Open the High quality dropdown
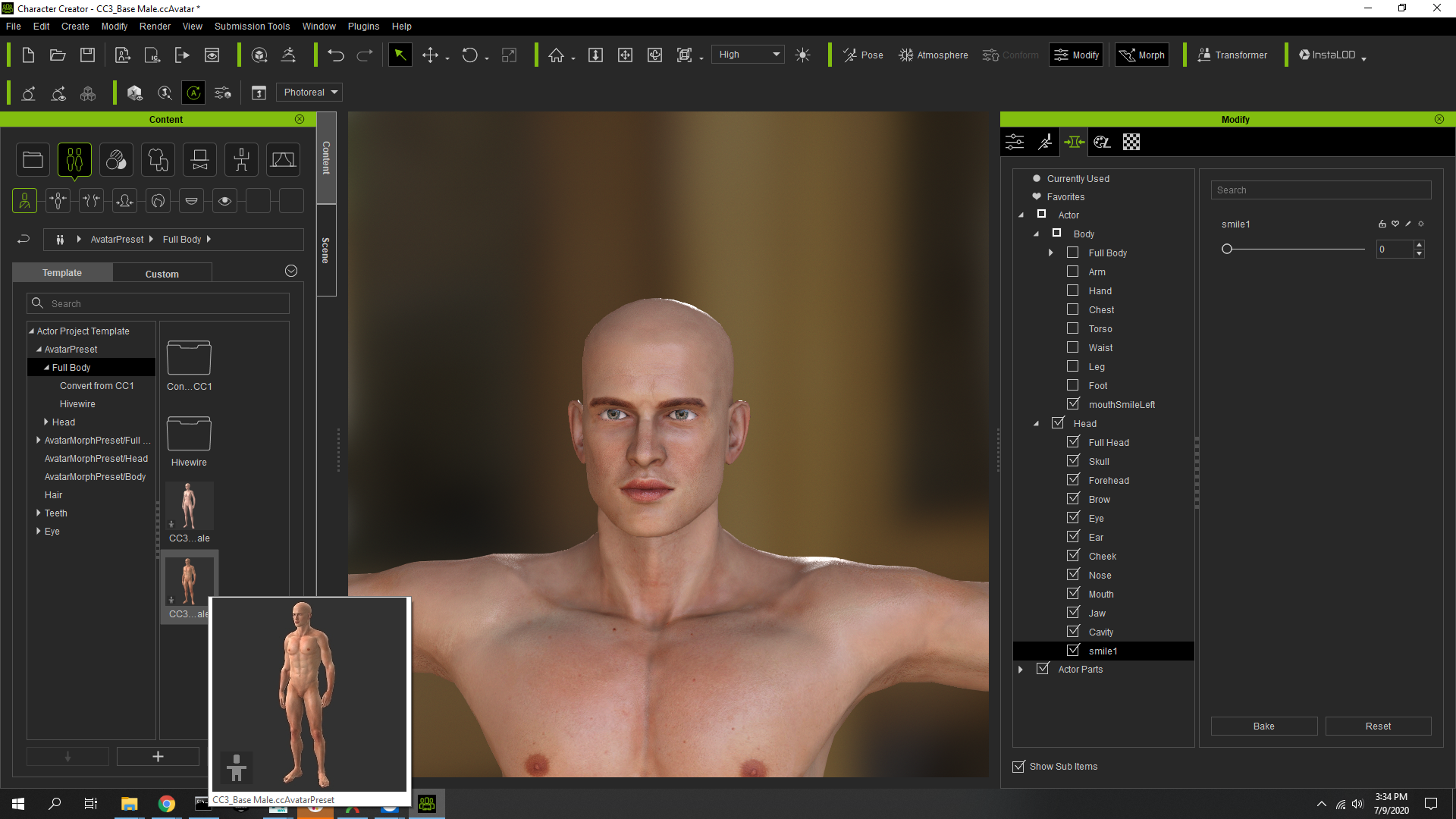 (x=748, y=55)
